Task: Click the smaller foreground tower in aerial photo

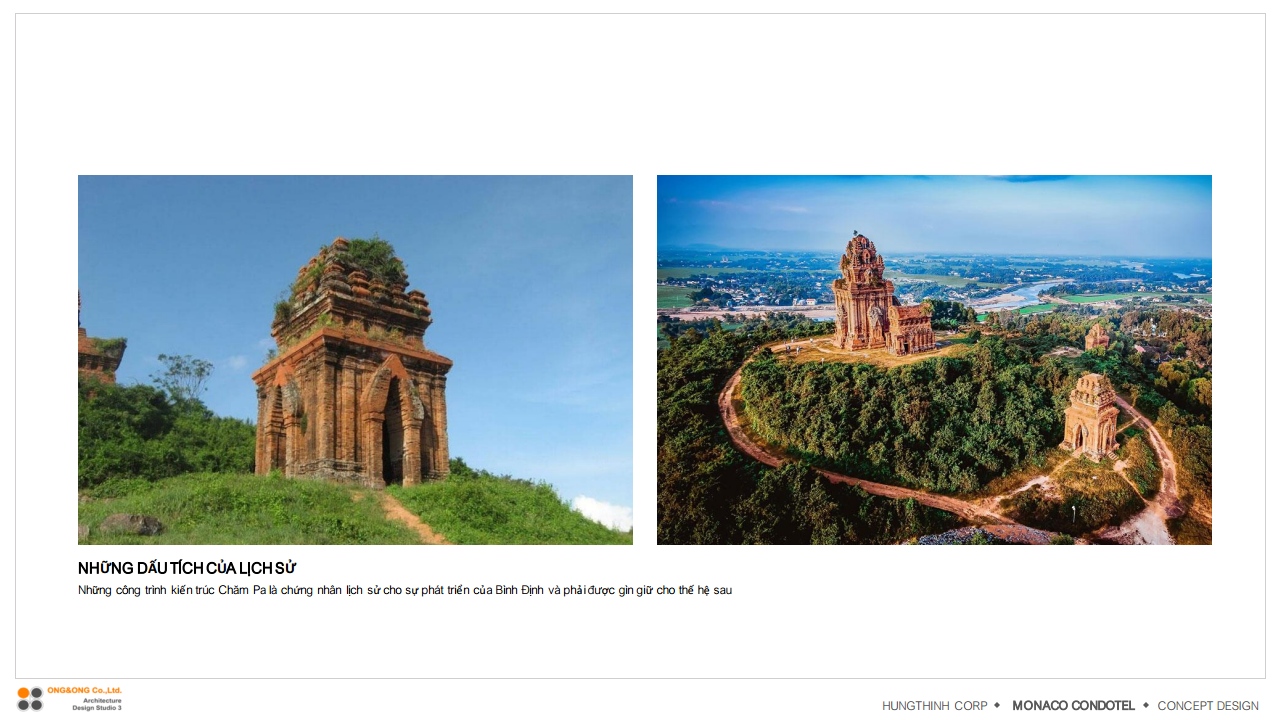Action: point(1091,416)
